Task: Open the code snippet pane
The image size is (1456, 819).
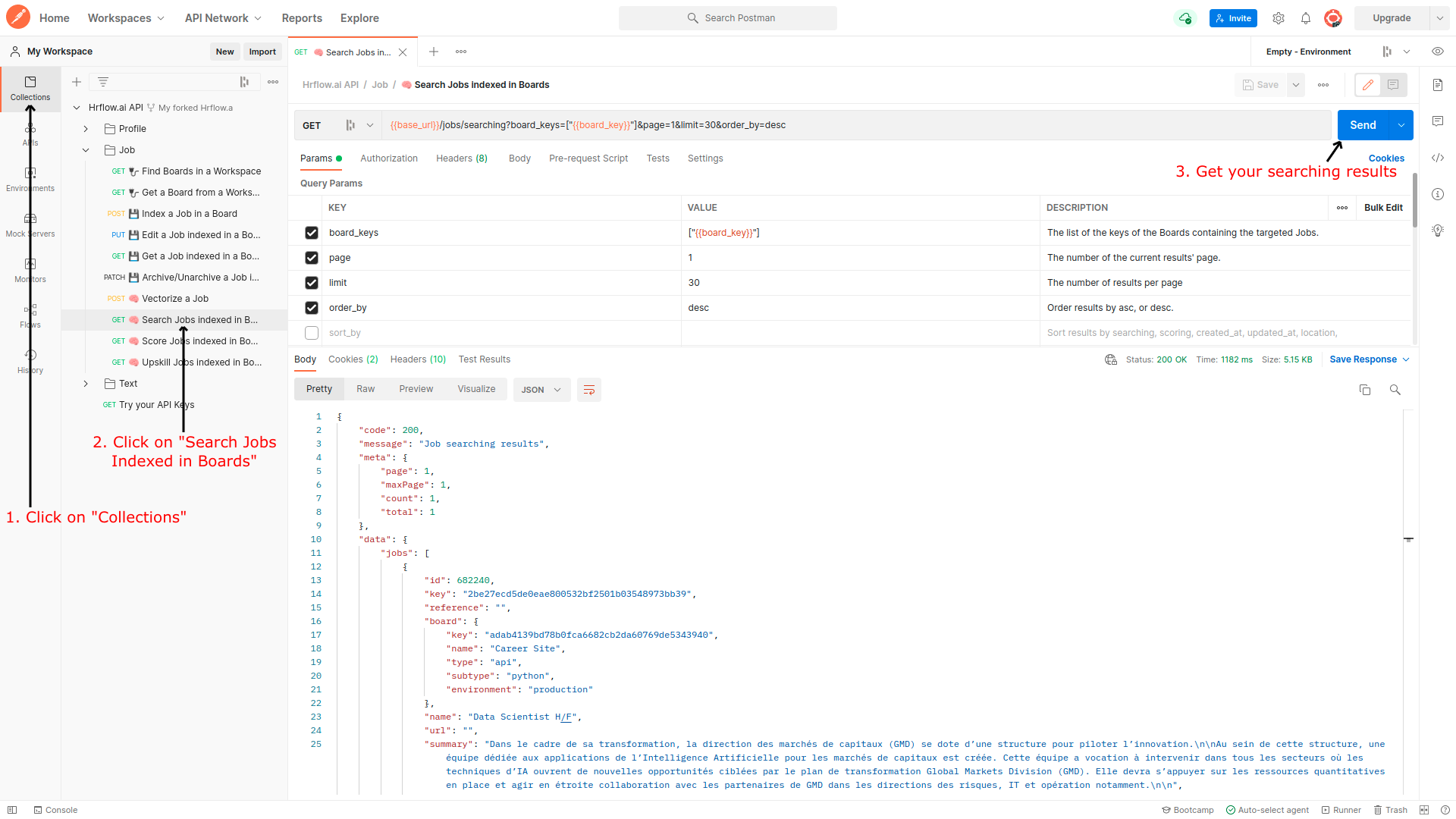Action: 1438,158
